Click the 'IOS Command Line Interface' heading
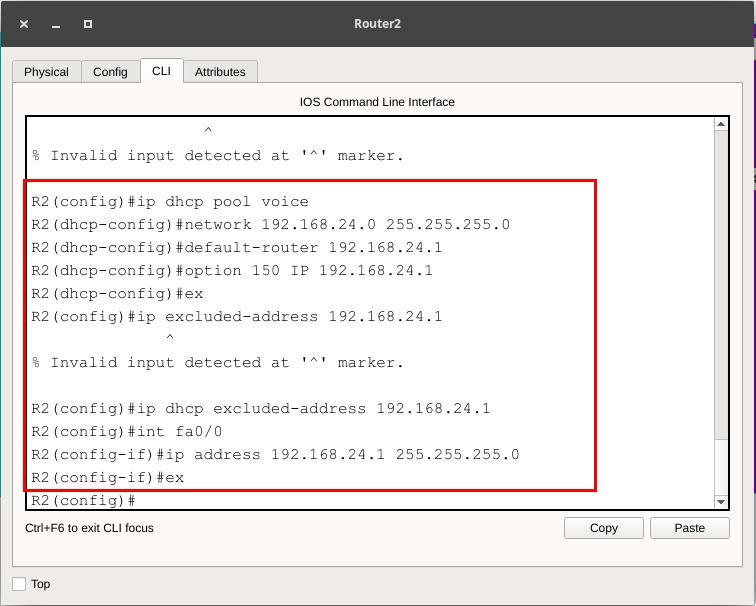 [x=377, y=102]
